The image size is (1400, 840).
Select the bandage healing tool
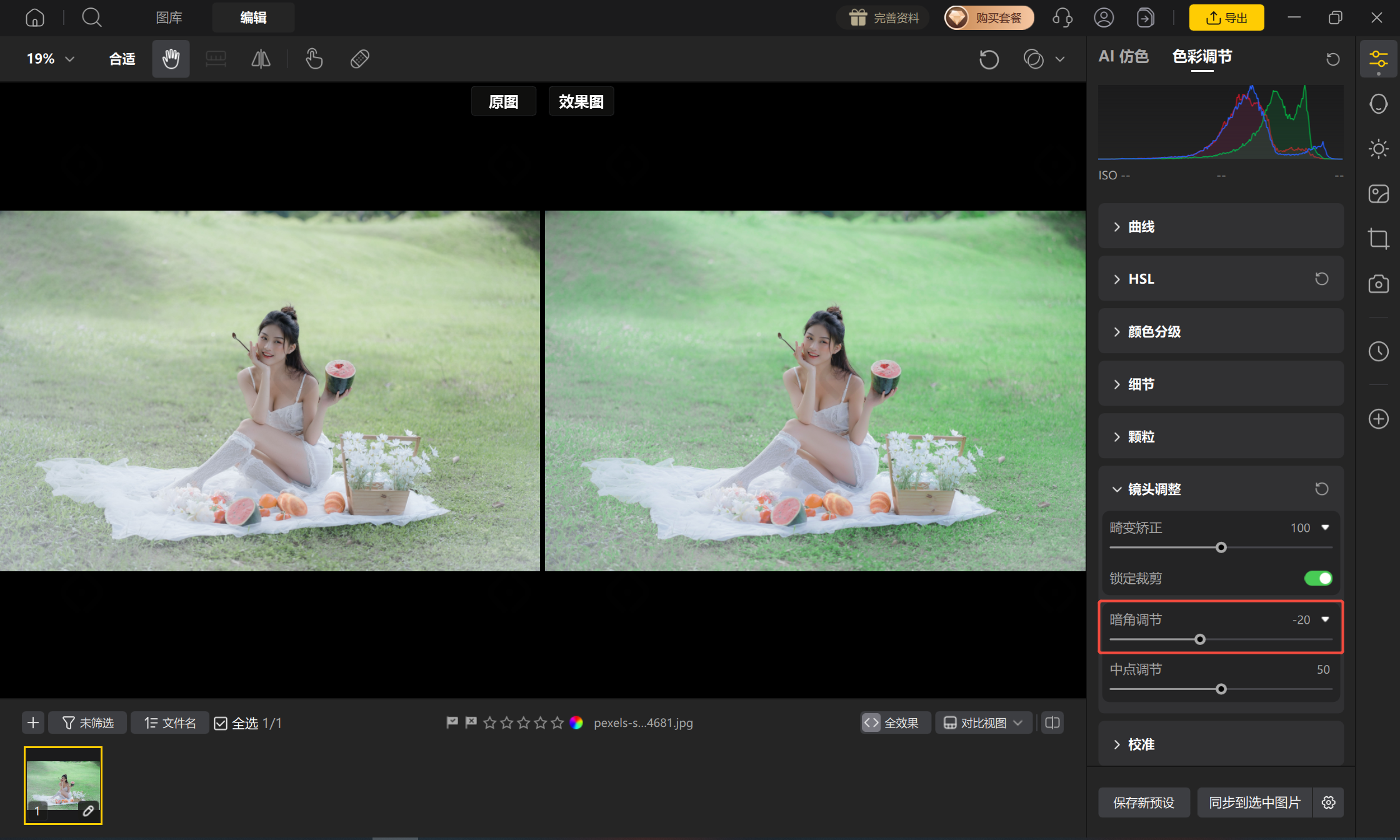(359, 59)
